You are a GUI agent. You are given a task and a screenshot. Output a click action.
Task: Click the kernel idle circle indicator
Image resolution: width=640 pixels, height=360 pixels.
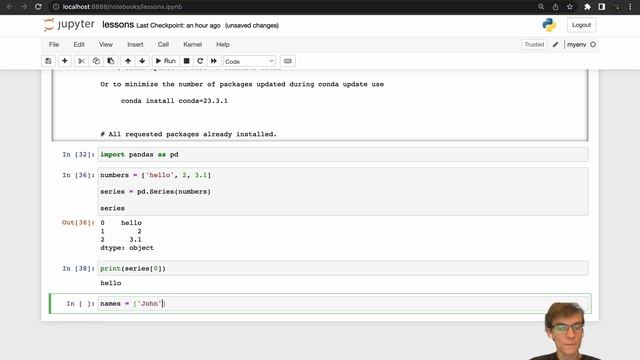coord(593,44)
